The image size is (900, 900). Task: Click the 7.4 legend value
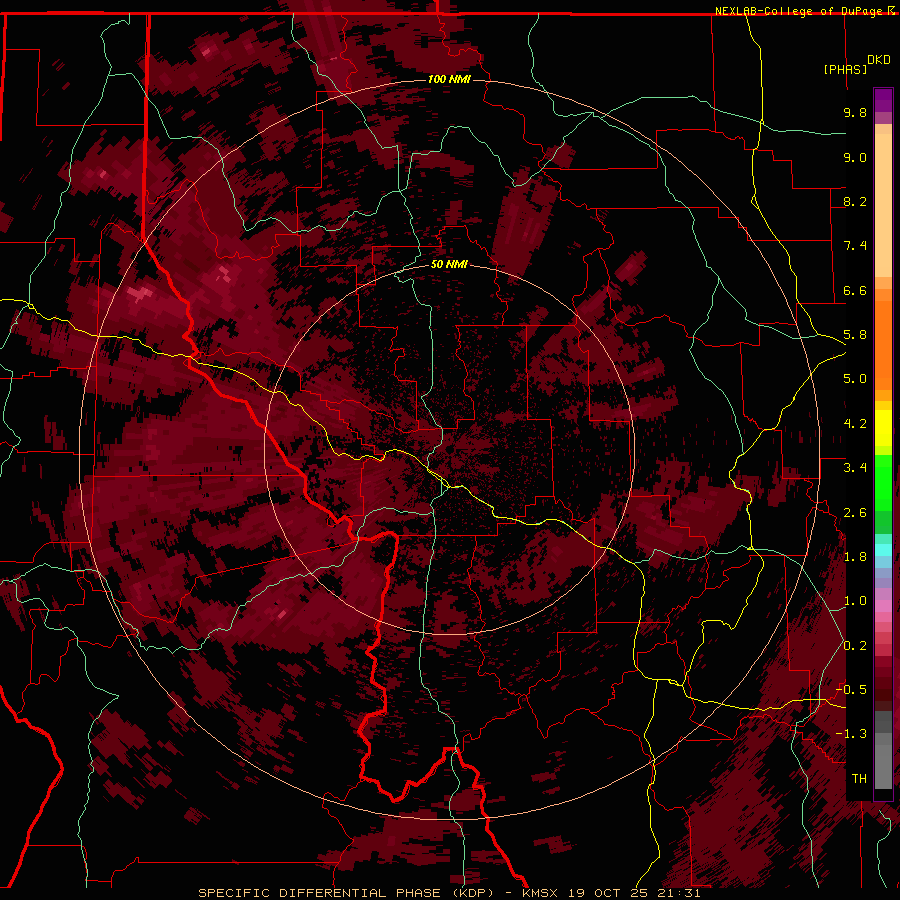click(x=855, y=246)
